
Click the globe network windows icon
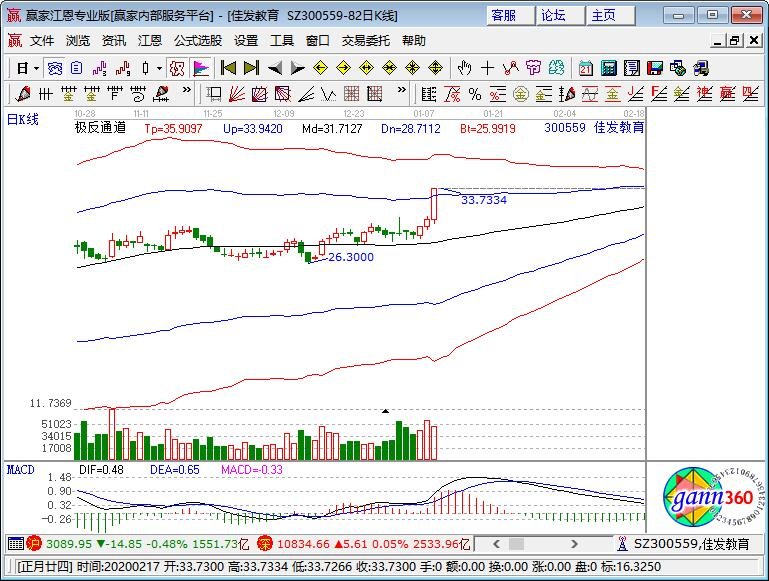point(678,68)
